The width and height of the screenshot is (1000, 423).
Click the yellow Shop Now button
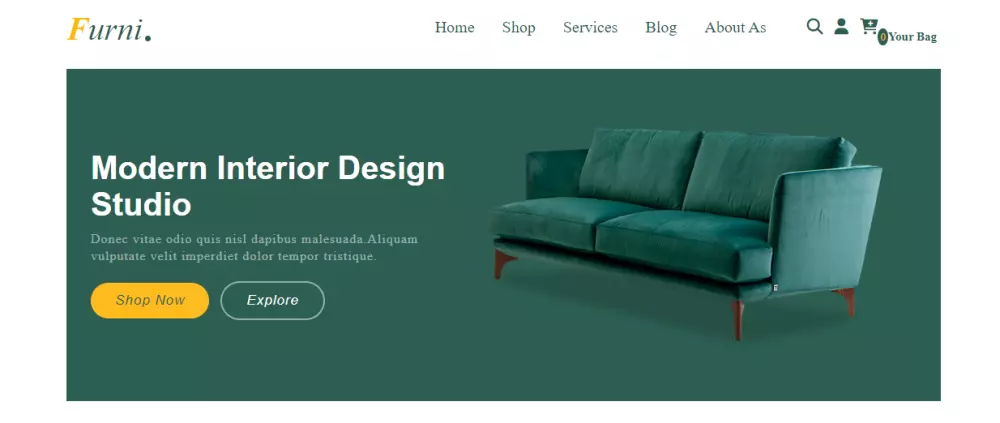click(150, 301)
